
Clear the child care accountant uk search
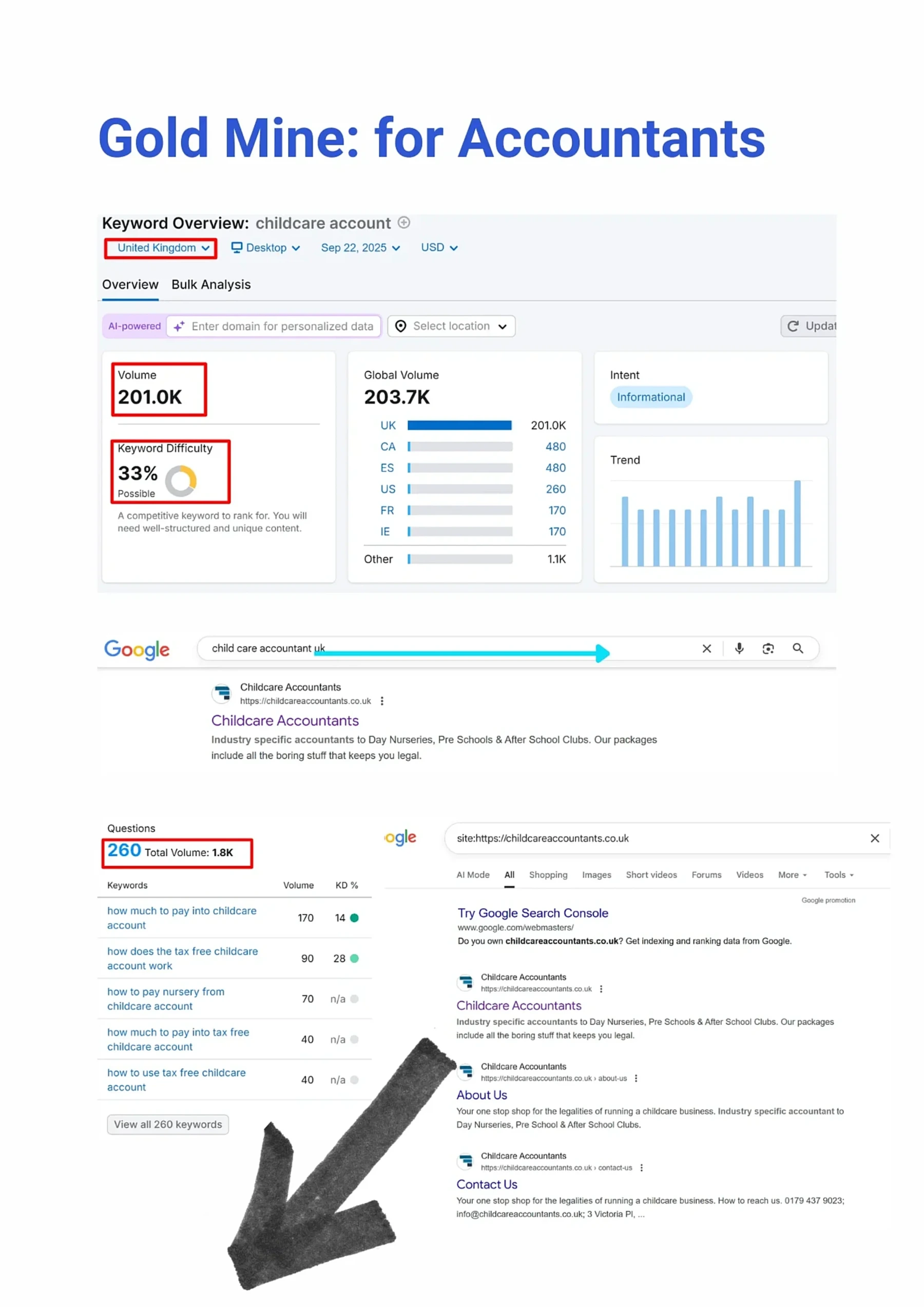click(706, 648)
